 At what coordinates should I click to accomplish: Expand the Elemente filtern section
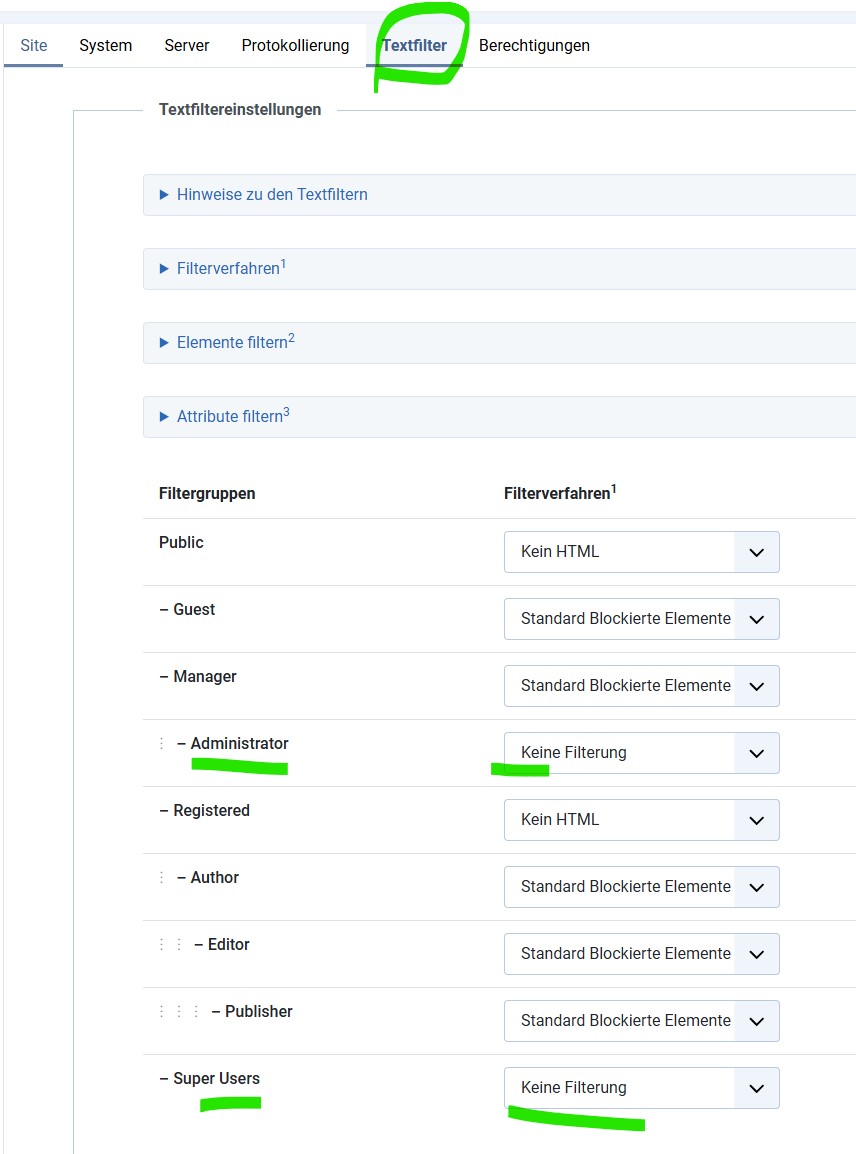coord(232,343)
